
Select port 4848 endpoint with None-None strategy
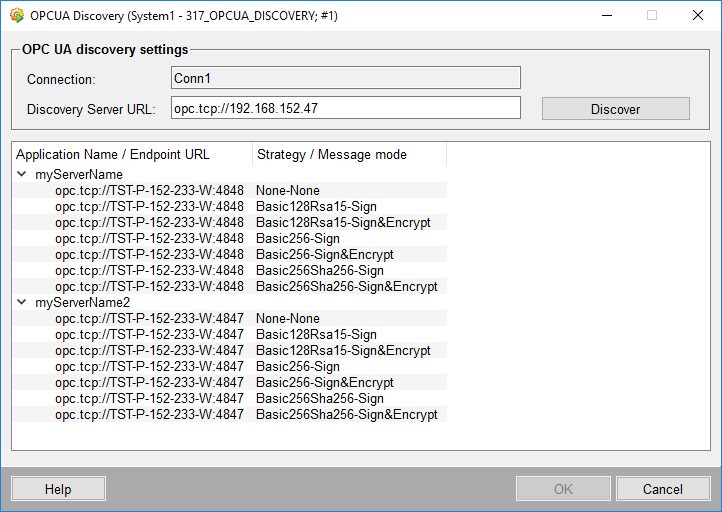click(x=149, y=191)
